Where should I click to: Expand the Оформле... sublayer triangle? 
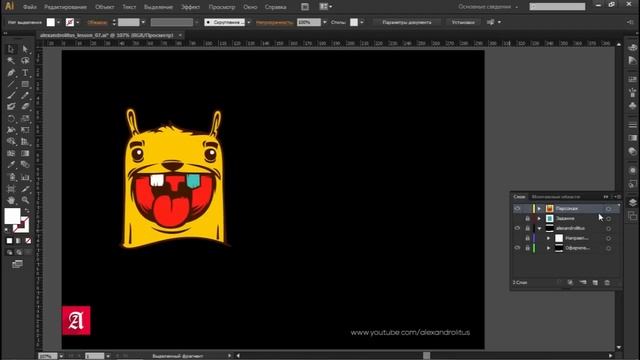pyautogui.click(x=549, y=248)
